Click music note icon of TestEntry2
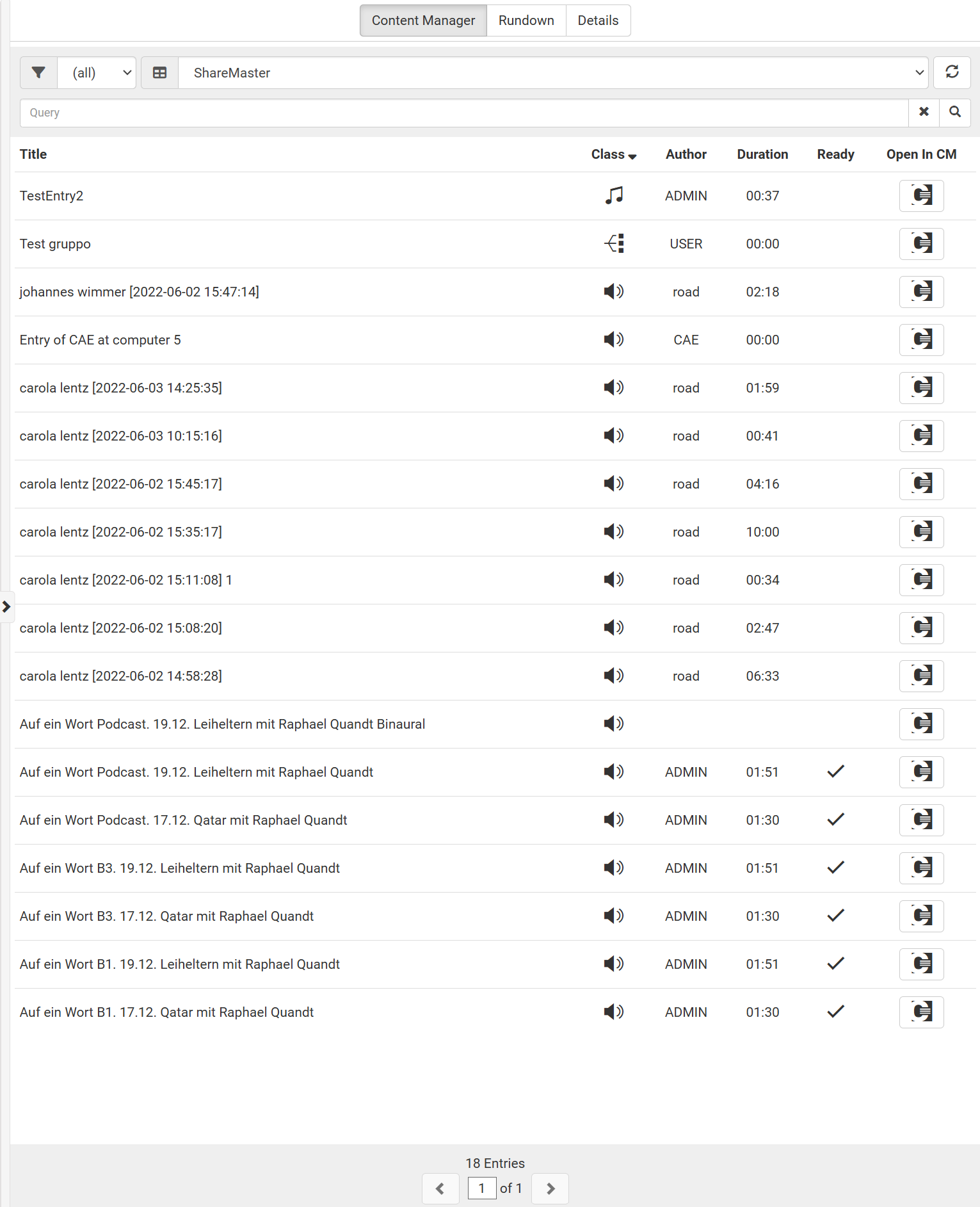Viewport: 980px width, 1207px height. click(613, 195)
